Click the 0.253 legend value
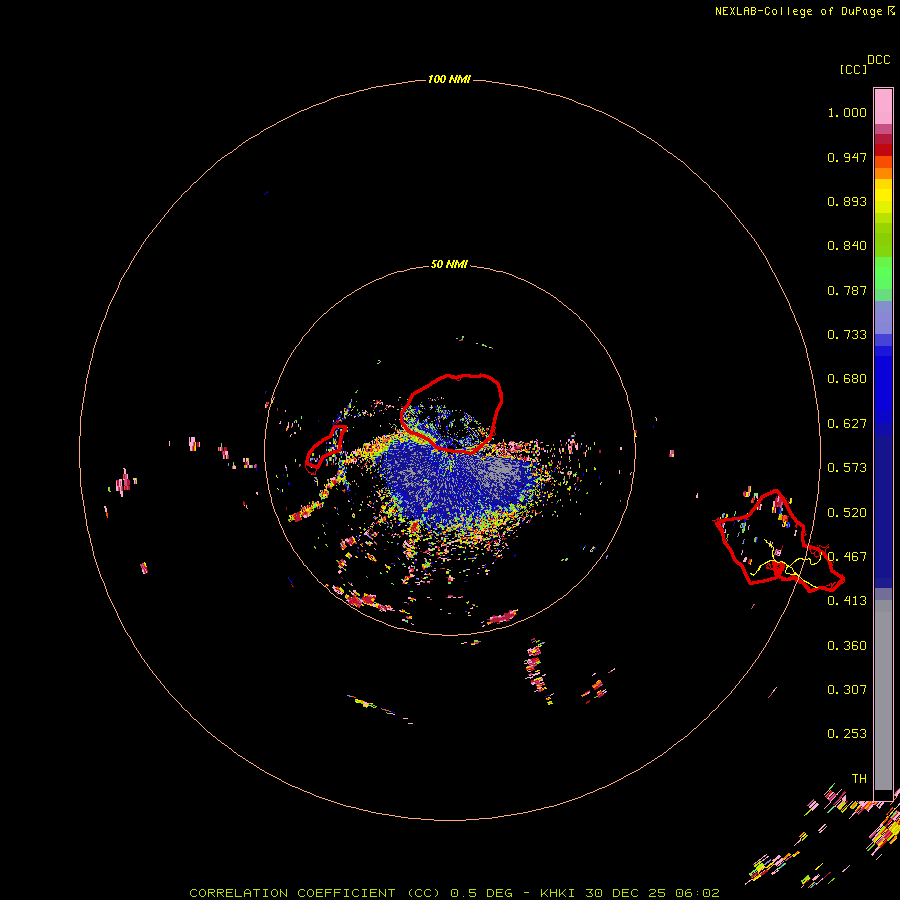The image size is (900, 900). [x=847, y=734]
